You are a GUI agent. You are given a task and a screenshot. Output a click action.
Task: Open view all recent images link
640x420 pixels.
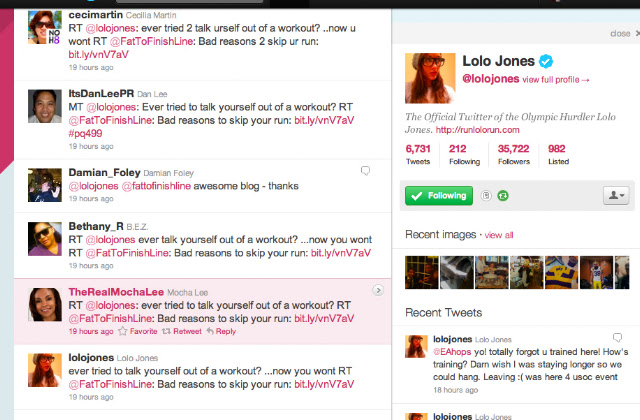point(499,235)
